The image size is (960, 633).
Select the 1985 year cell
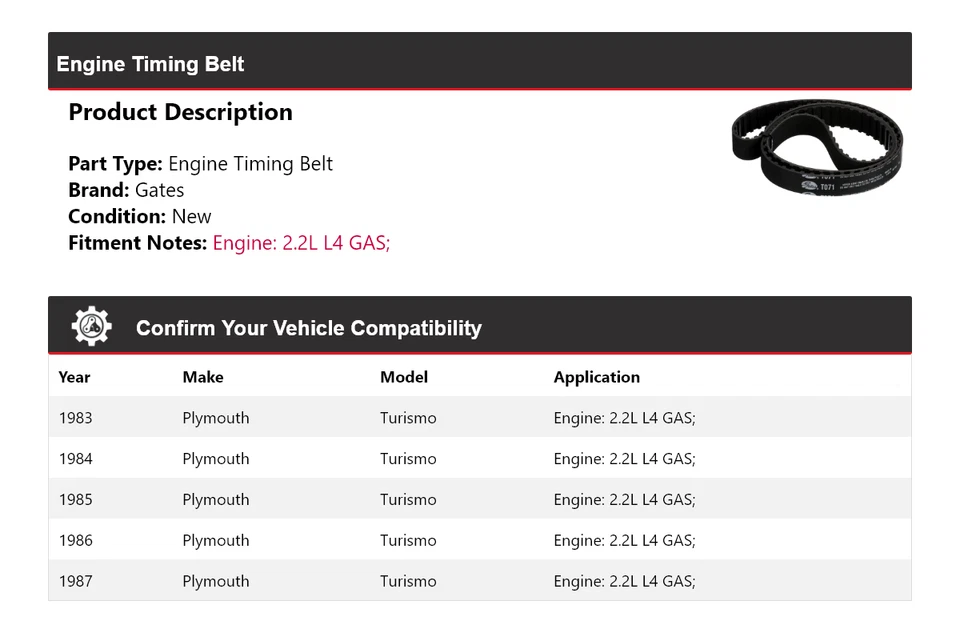point(76,500)
